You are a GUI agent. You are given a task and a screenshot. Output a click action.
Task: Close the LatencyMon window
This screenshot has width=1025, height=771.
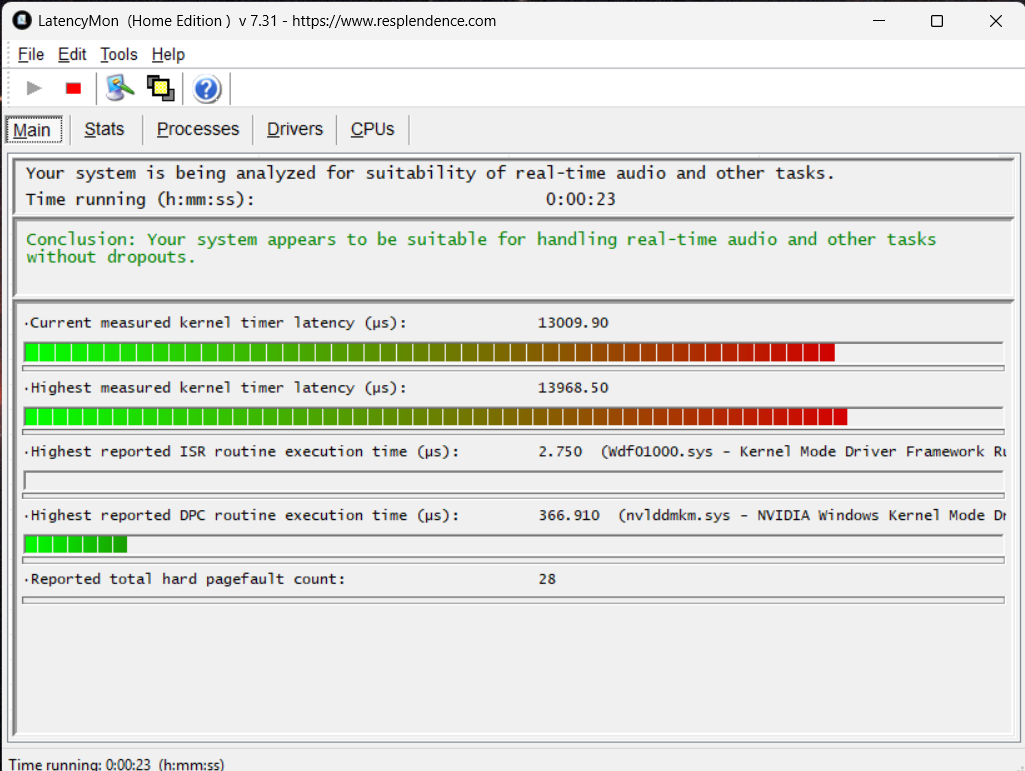click(x=996, y=21)
